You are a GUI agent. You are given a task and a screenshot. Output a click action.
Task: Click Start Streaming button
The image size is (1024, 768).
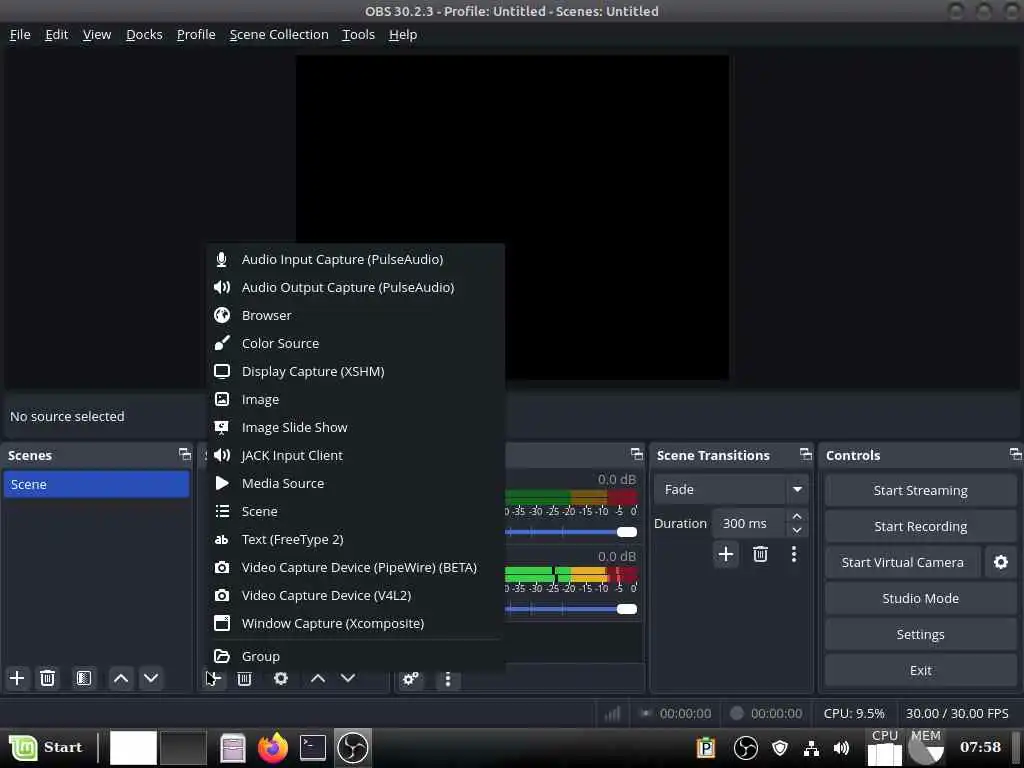click(920, 490)
